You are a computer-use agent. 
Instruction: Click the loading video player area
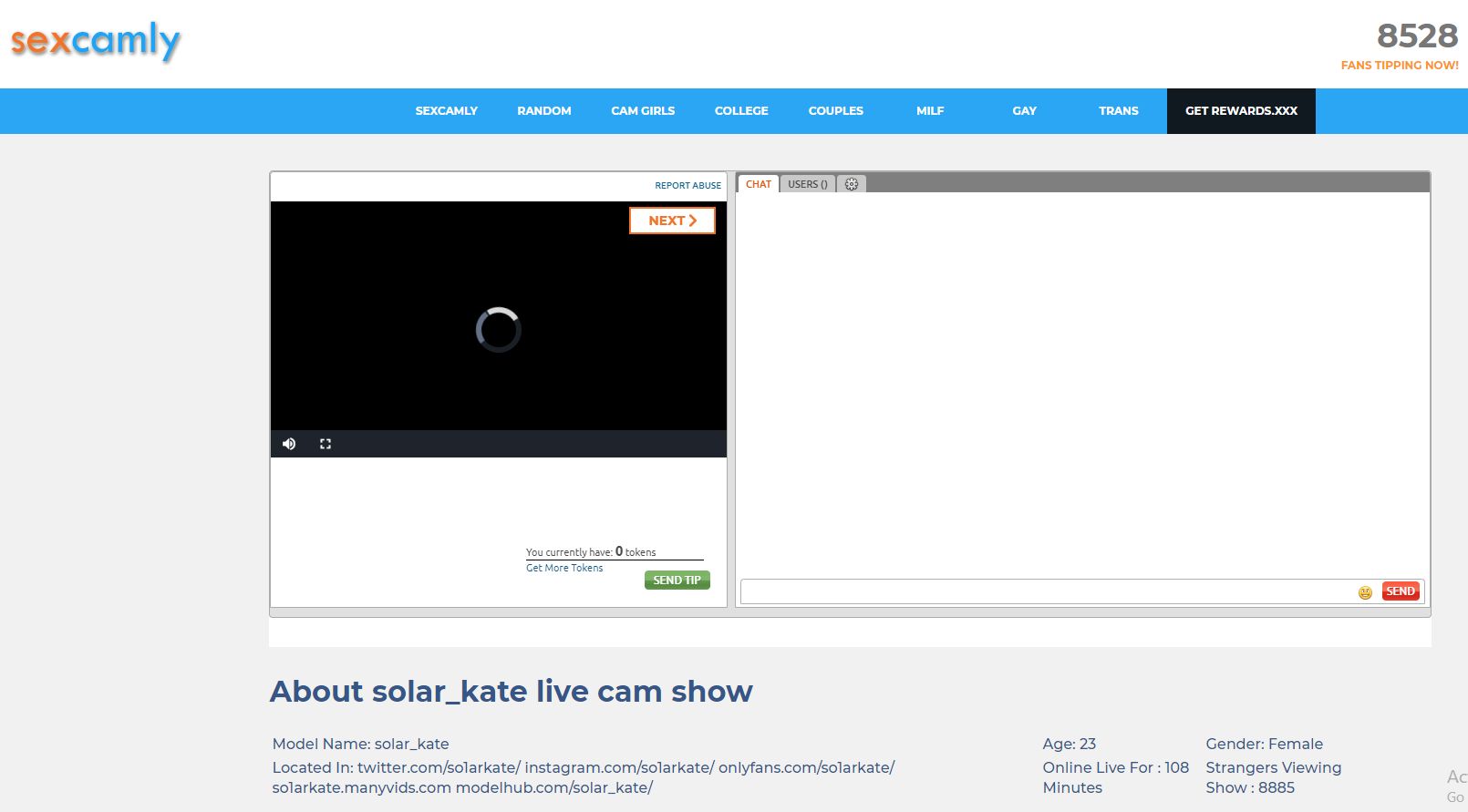[499, 329]
